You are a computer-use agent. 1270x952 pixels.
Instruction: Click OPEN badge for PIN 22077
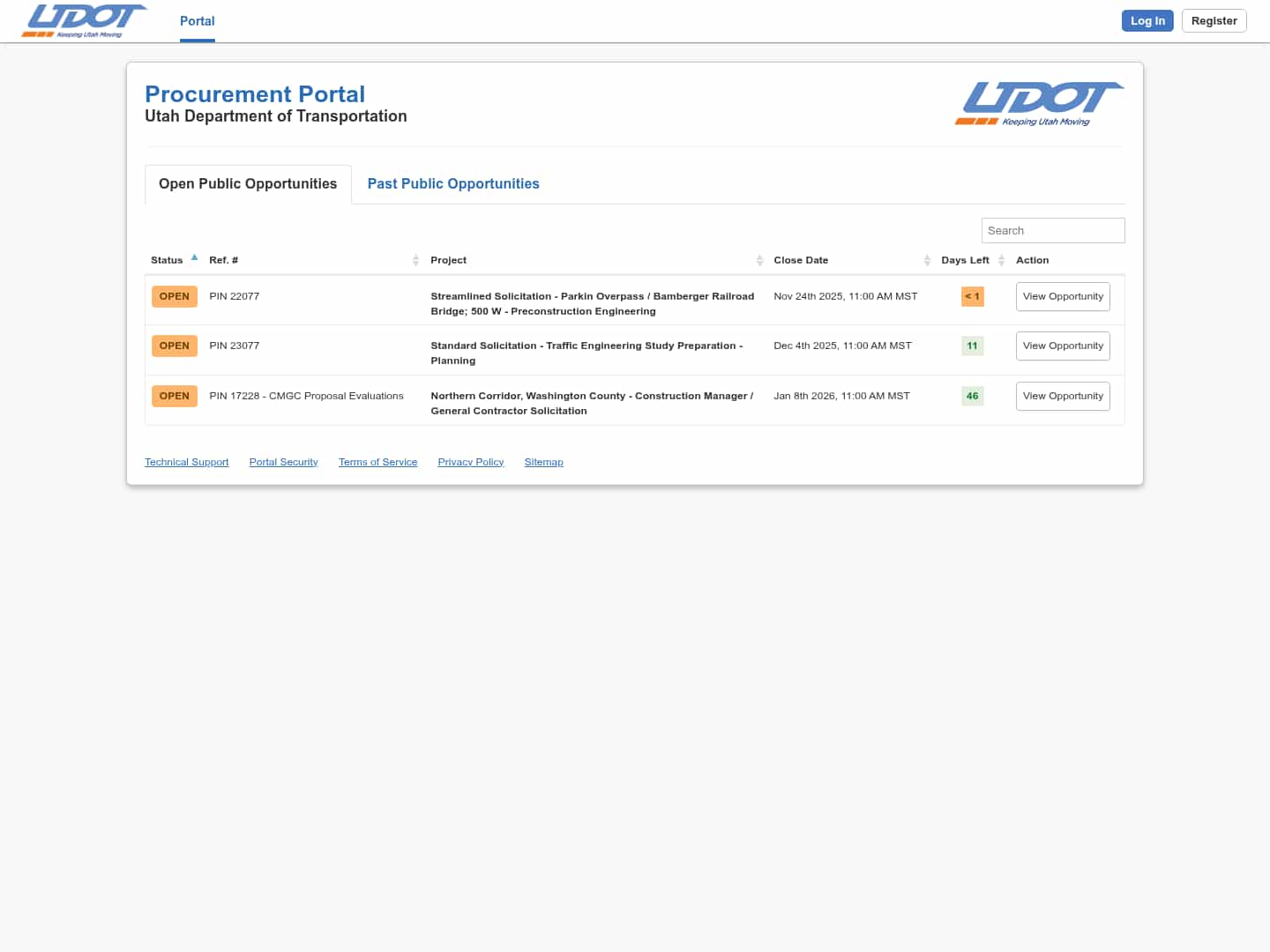175,296
